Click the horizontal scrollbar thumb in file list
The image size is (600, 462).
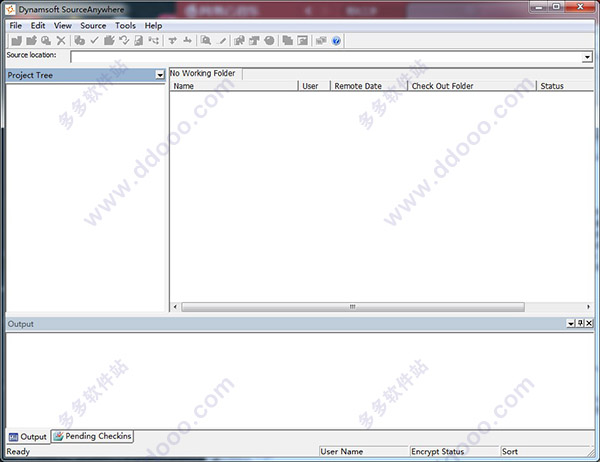coord(353,307)
